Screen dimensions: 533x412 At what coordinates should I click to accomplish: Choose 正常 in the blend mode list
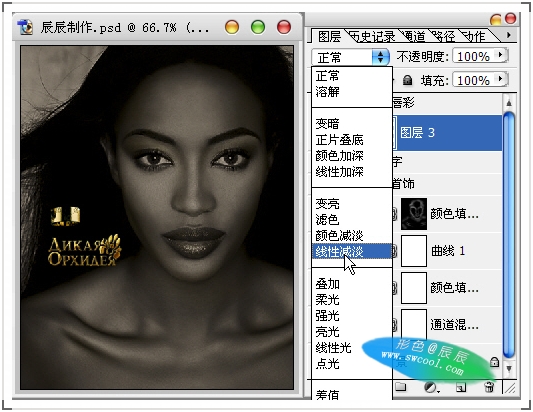(x=352, y=75)
